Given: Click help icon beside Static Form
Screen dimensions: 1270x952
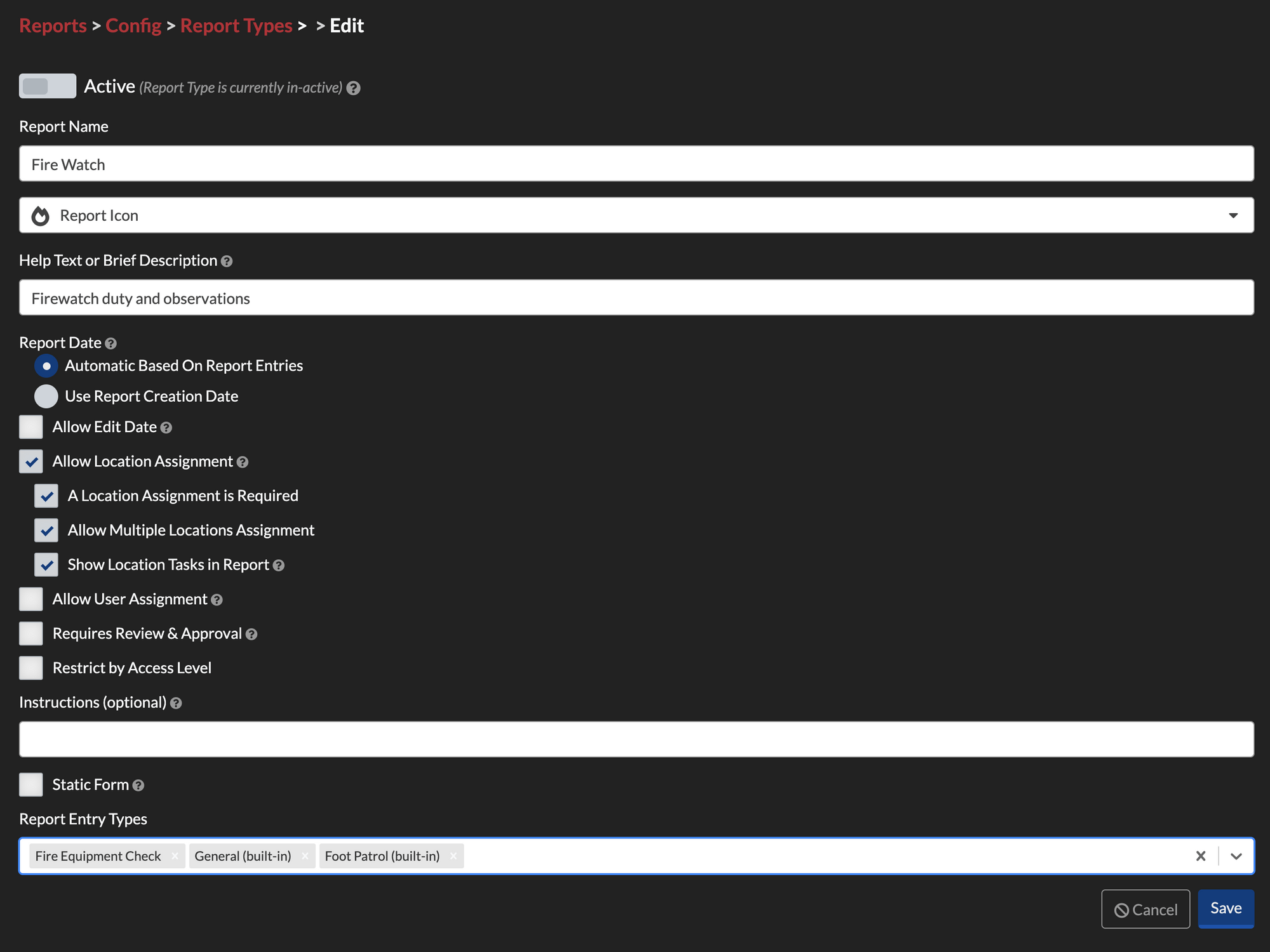Looking at the screenshot, I should tap(138, 786).
